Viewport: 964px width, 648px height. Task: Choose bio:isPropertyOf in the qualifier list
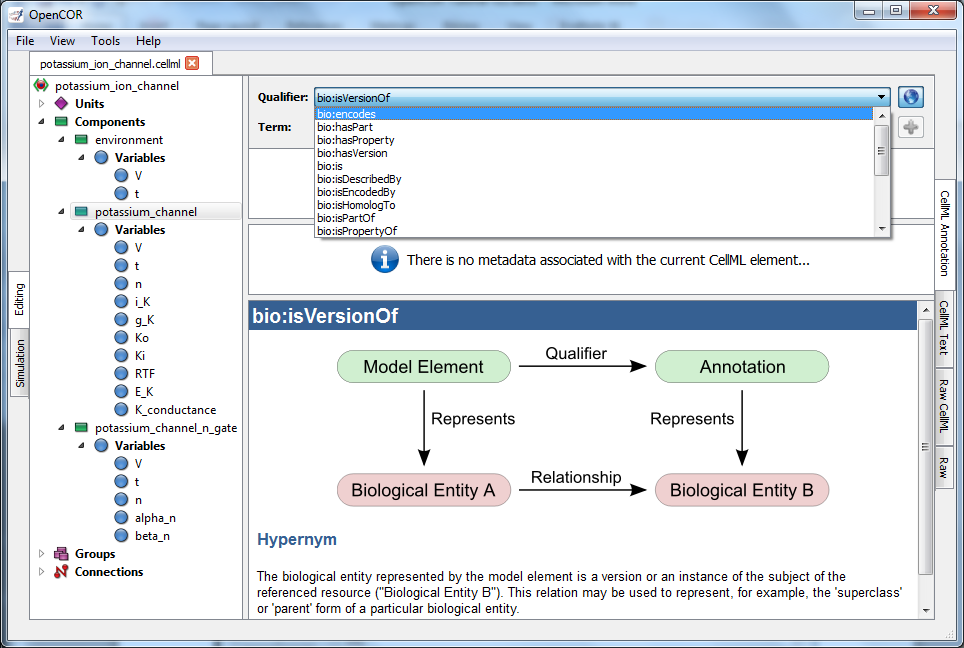(x=593, y=230)
